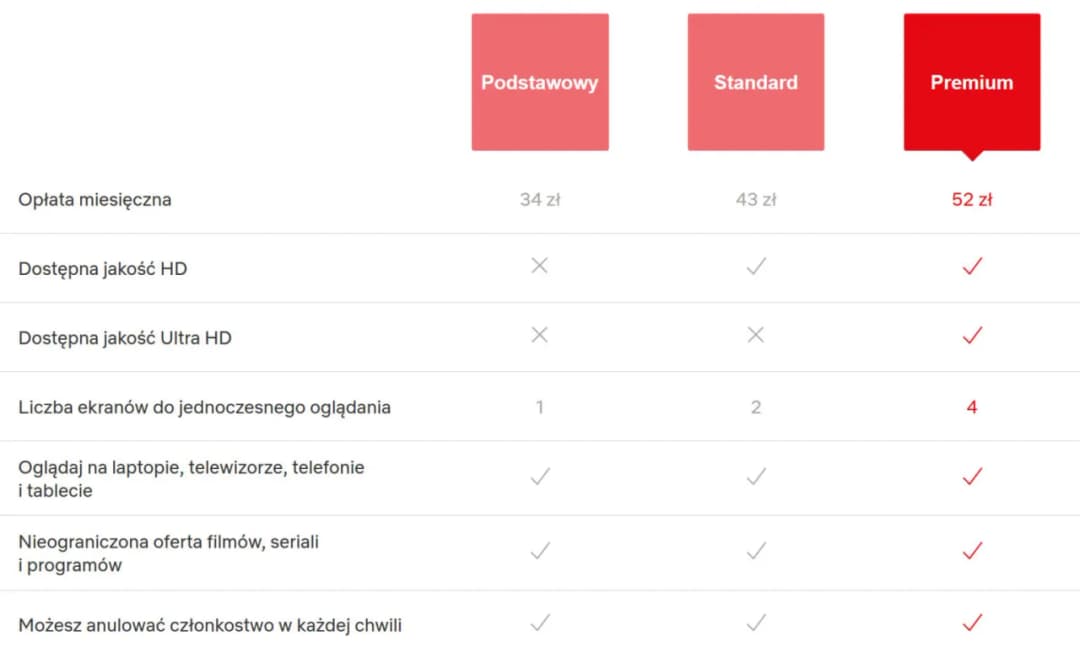The height and width of the screenshot is (647, 1080).
Task: Choose the Premium plan tile
Action: 972,82
